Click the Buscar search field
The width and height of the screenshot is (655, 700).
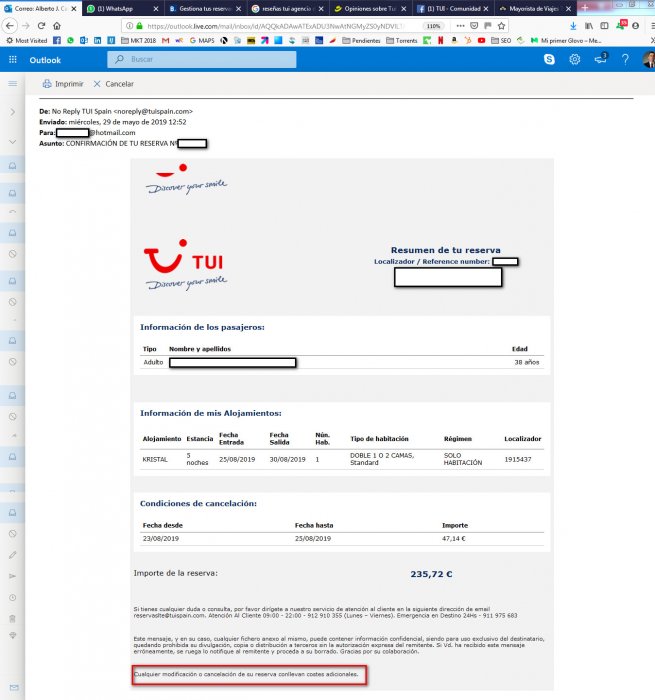coord(202,59)
